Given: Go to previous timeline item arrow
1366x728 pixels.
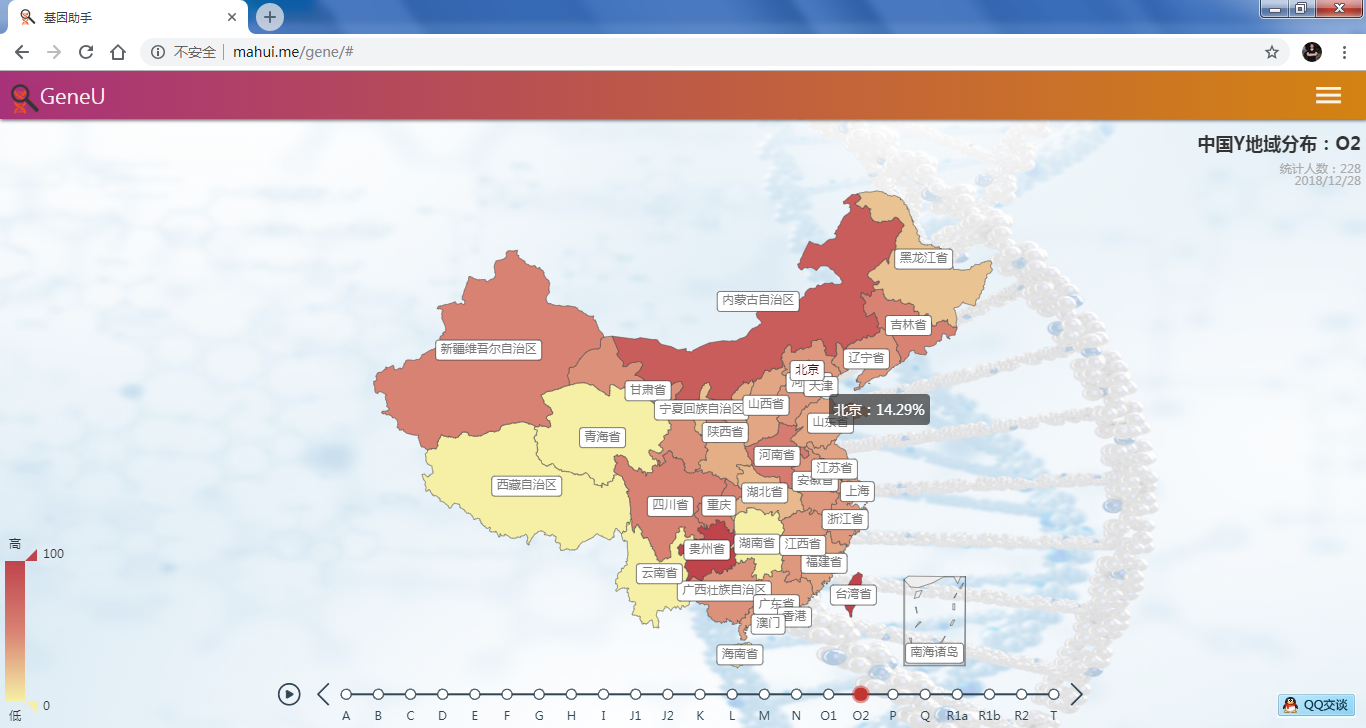Looking at the screenshot, I should pos(323,694).
